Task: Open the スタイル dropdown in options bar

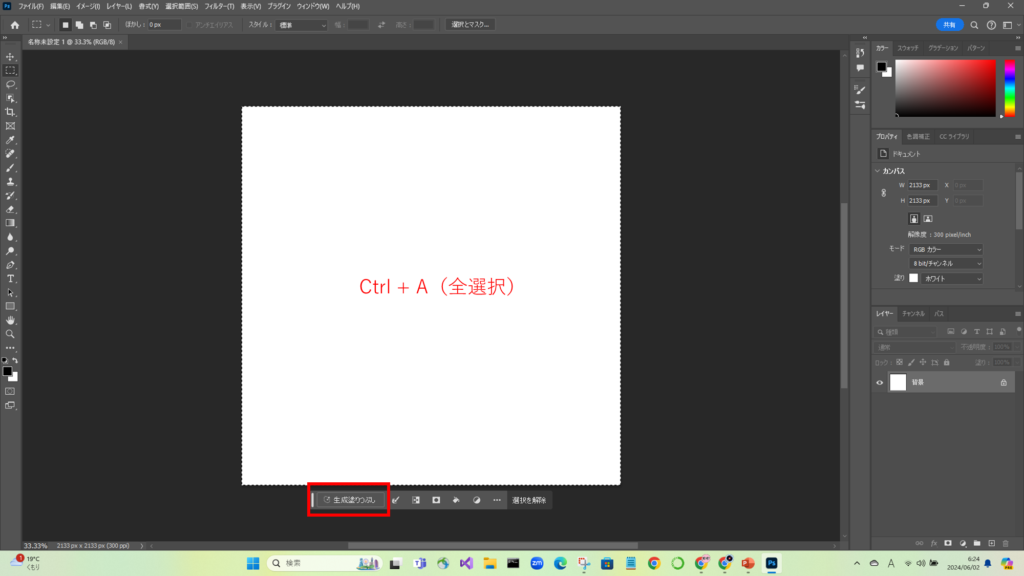Action: (x=302, y=24)
